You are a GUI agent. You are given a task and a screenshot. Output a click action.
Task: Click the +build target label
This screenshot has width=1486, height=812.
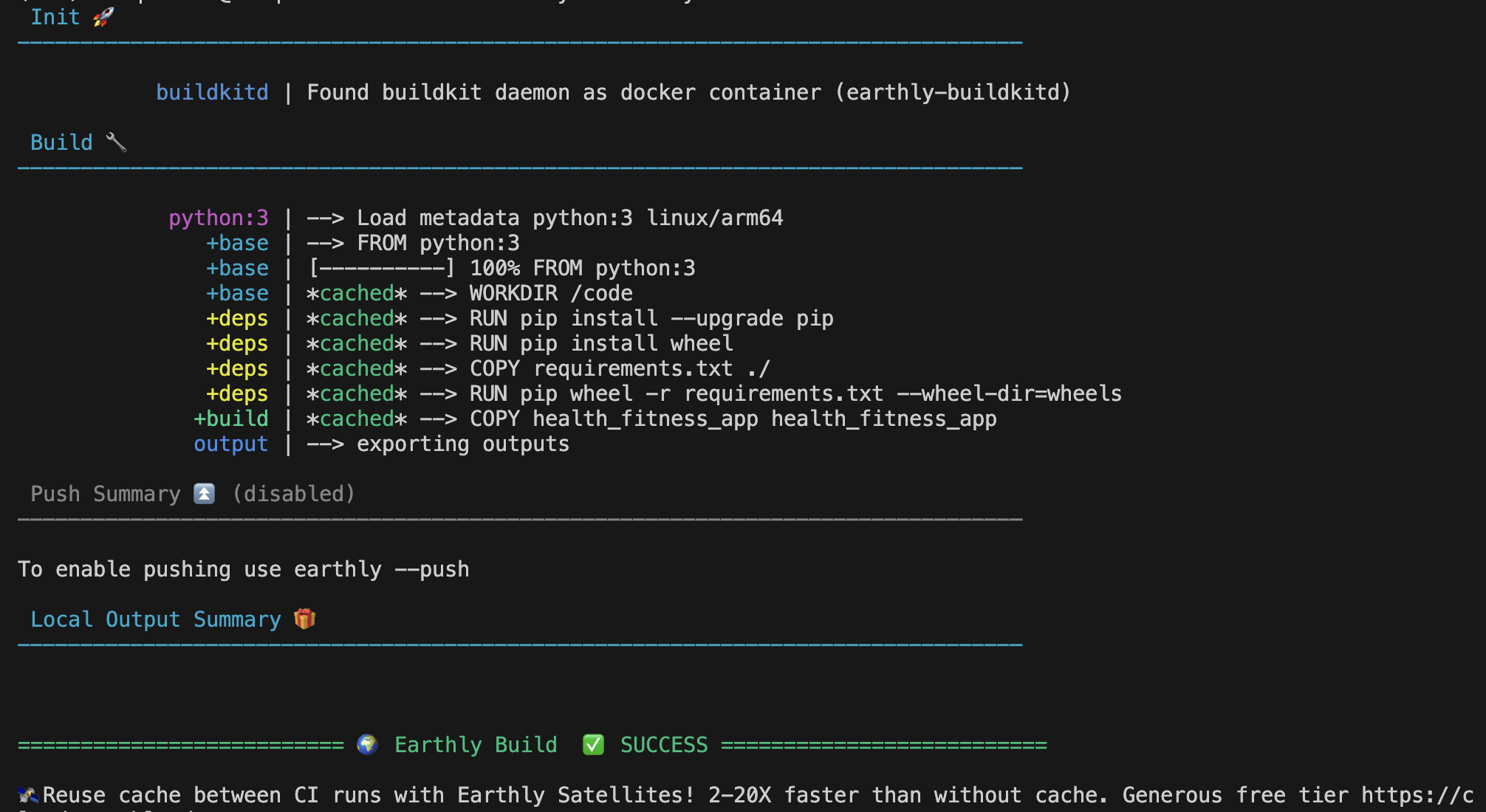tap(230, 419)
